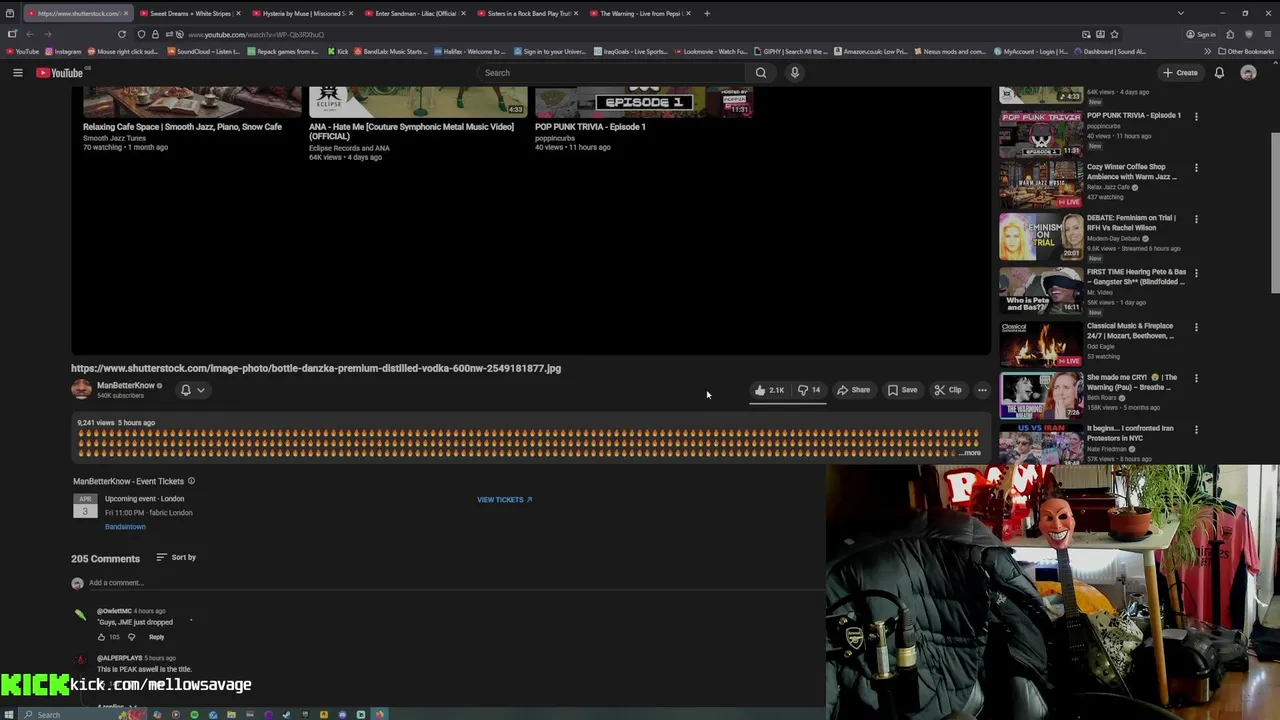The image size is (1280, 720).
Task: Open the browser tab list dropdown arrow
Action: tap(1180, 13)
